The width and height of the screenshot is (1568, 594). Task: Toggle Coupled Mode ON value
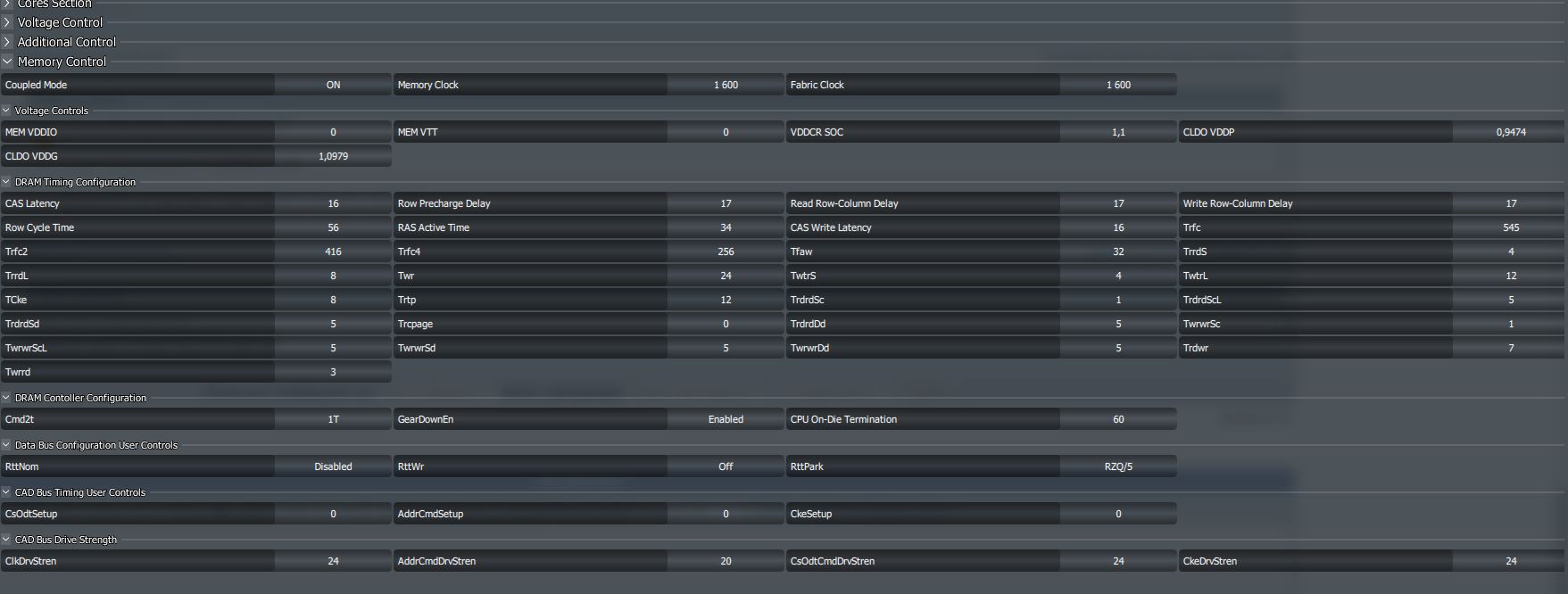tap(333, 85)
